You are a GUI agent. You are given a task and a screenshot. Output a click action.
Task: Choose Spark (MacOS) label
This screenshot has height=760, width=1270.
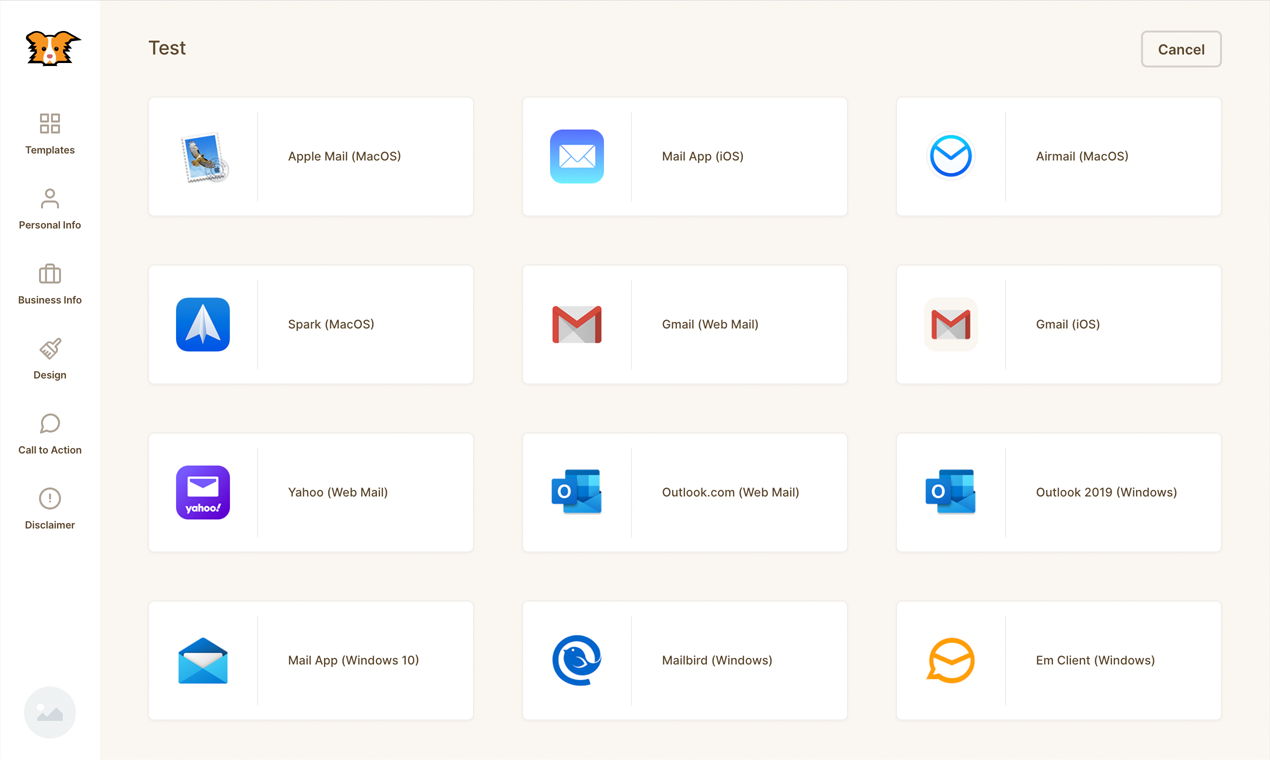[331, 324]
